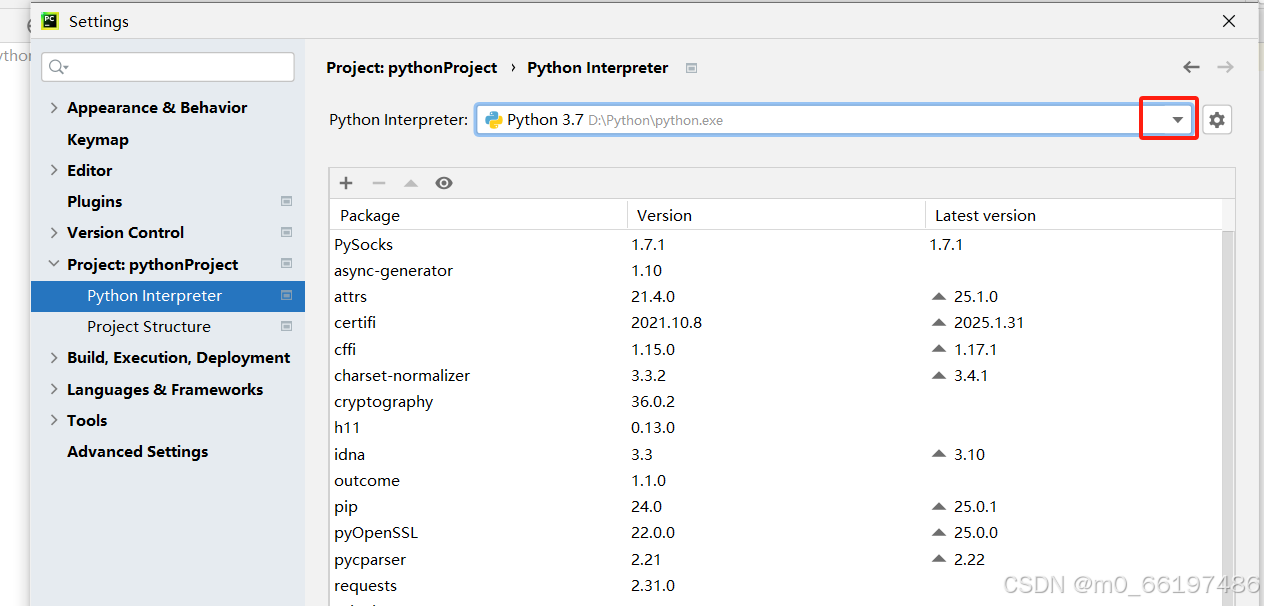
Task: Open Advanced Settings page
Action: tap(137, 451)
